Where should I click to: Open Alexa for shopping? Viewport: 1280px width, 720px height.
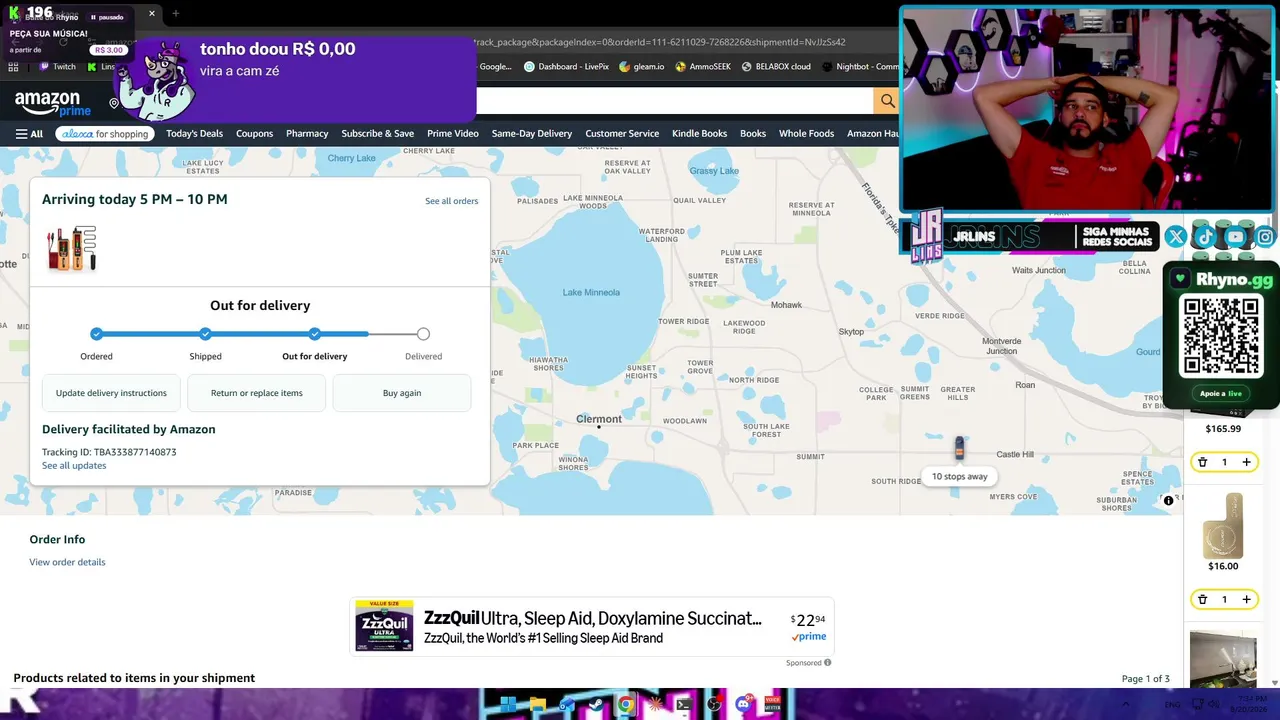(x=105, y=134)
